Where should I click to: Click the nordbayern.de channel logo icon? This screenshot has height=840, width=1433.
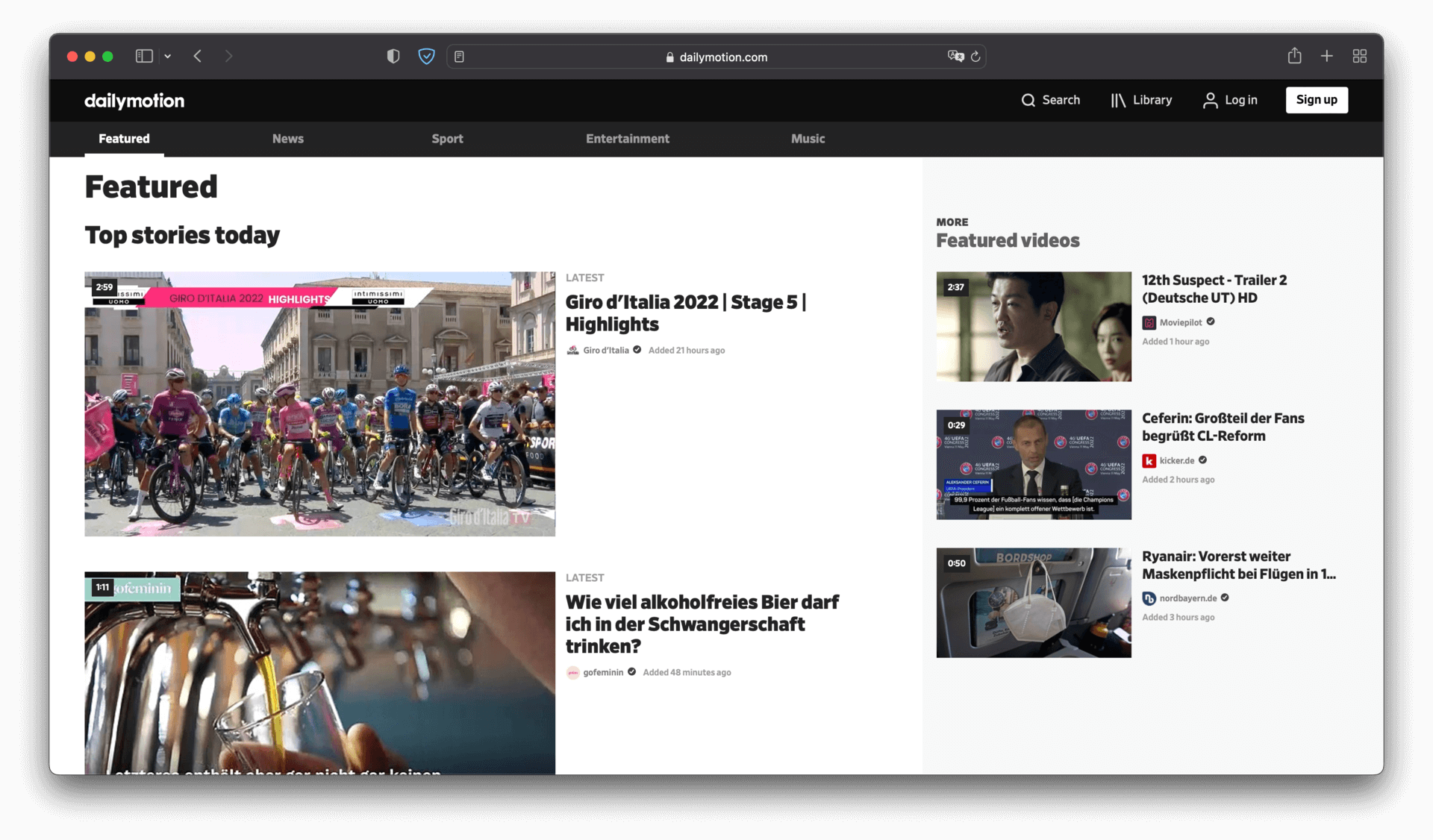pyautogui.click(x=1149, y=598)
